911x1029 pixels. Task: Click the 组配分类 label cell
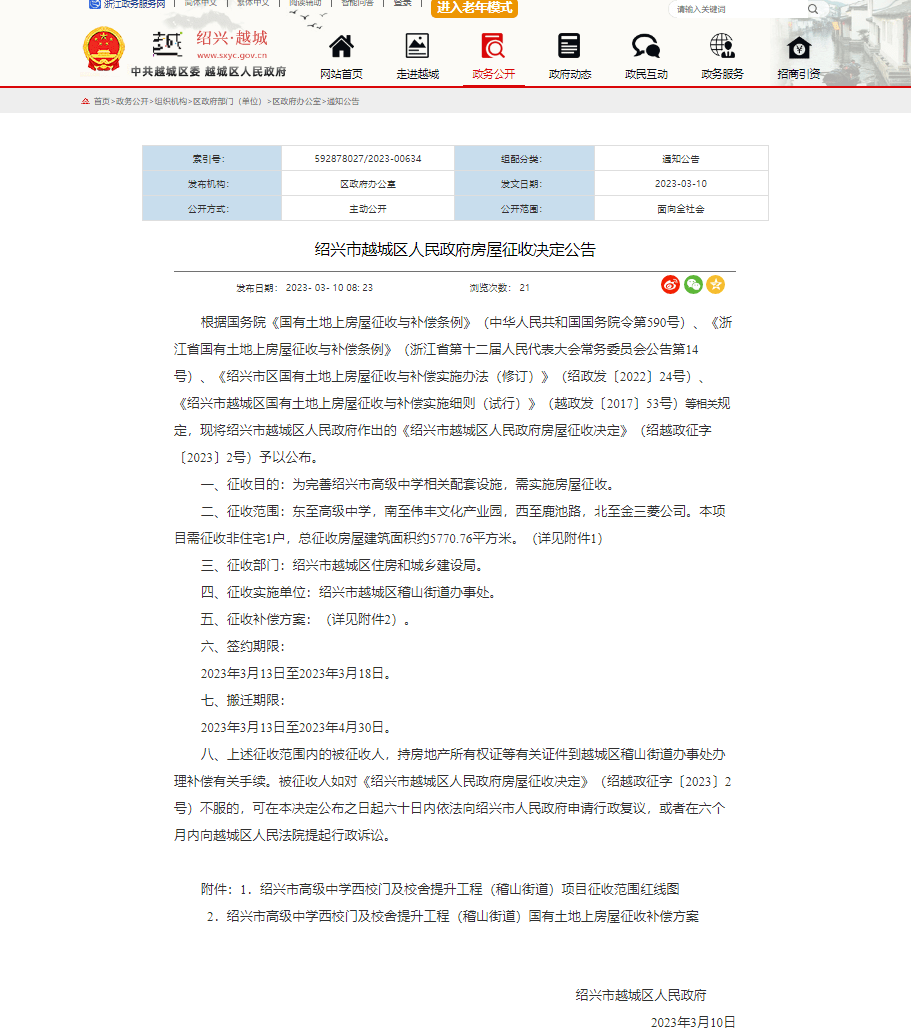pos(524,159)
